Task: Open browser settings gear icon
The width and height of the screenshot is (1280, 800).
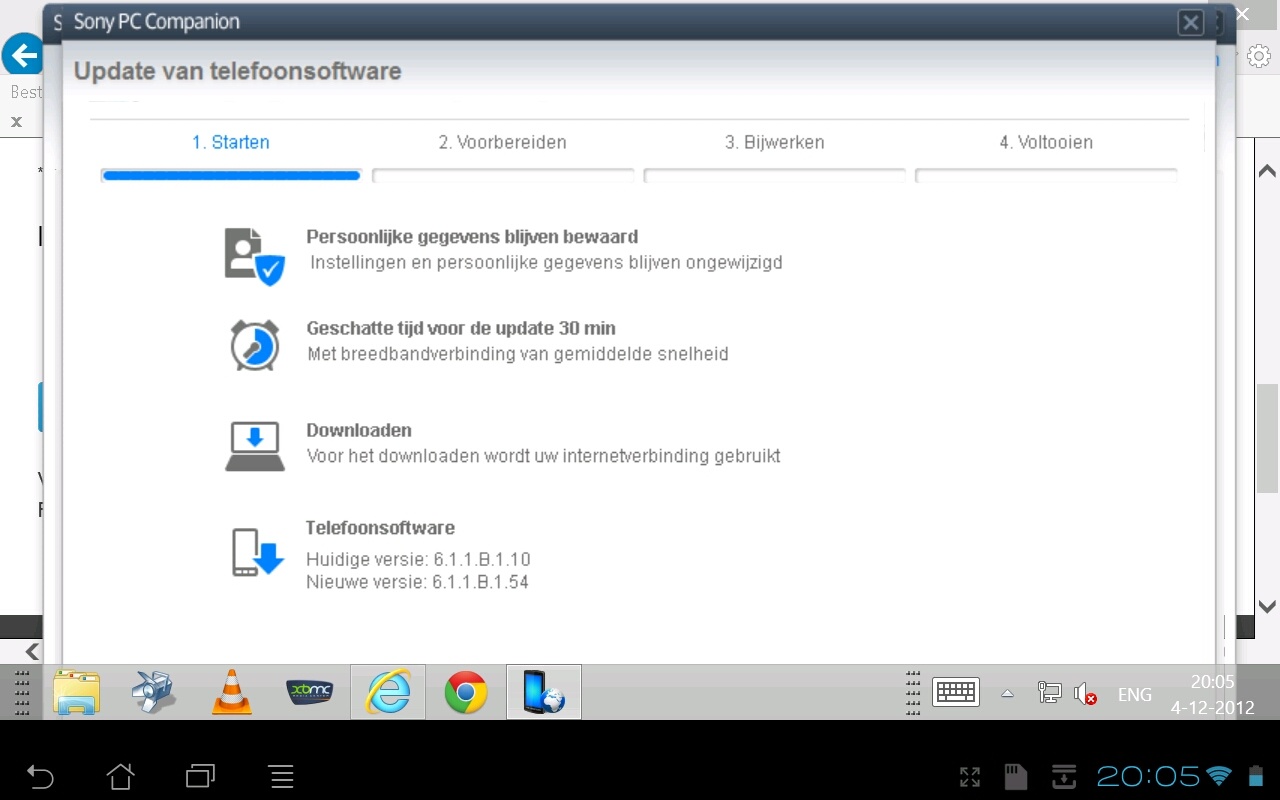Action: click(1259, 56)
